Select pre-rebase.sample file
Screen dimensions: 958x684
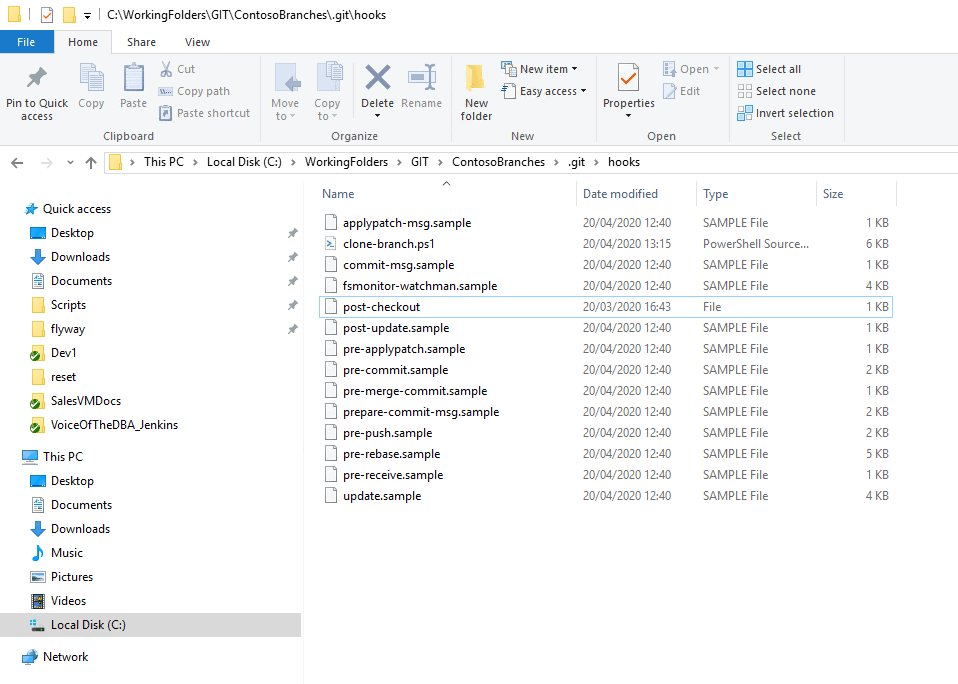click(605, 454)
